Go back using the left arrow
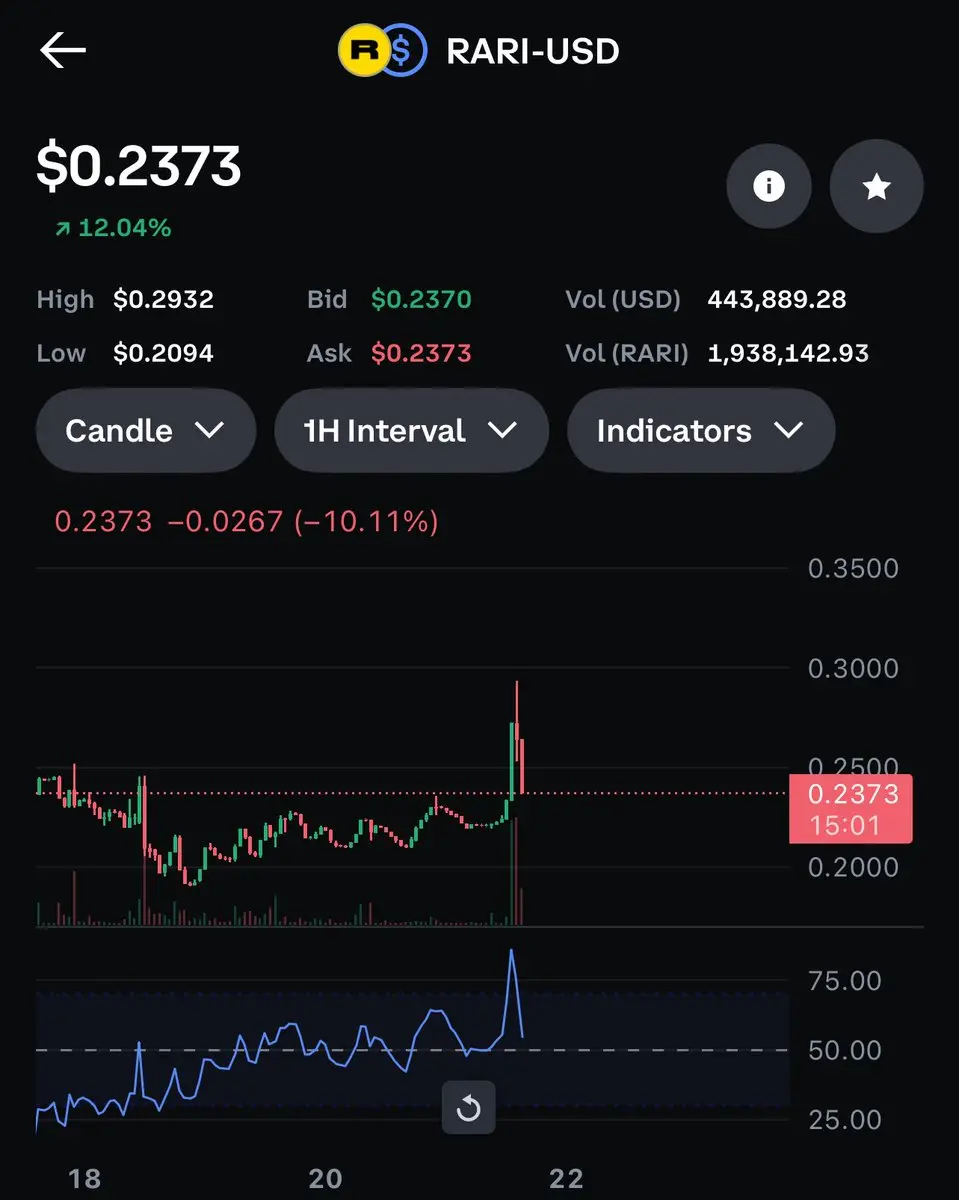This screenshot has width=959, height=1200. tap(63, 51)
